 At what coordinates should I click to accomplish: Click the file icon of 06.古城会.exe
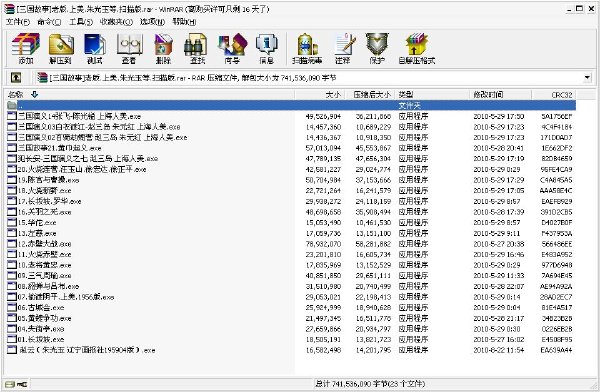[x=12, y=307]
